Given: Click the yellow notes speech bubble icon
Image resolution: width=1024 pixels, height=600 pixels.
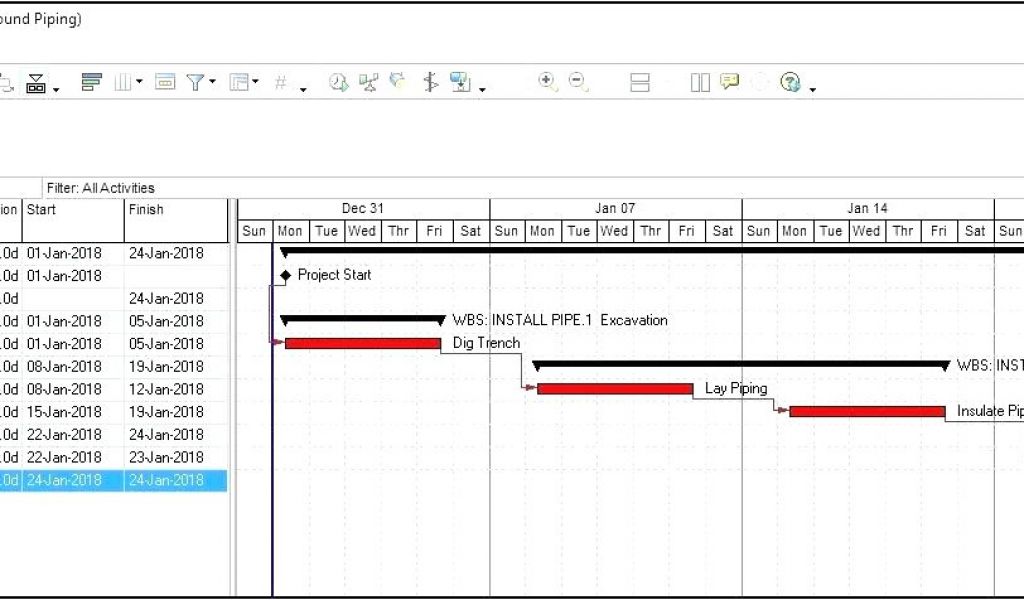Looking at the screenshot, I should click(x=729, y=82).
